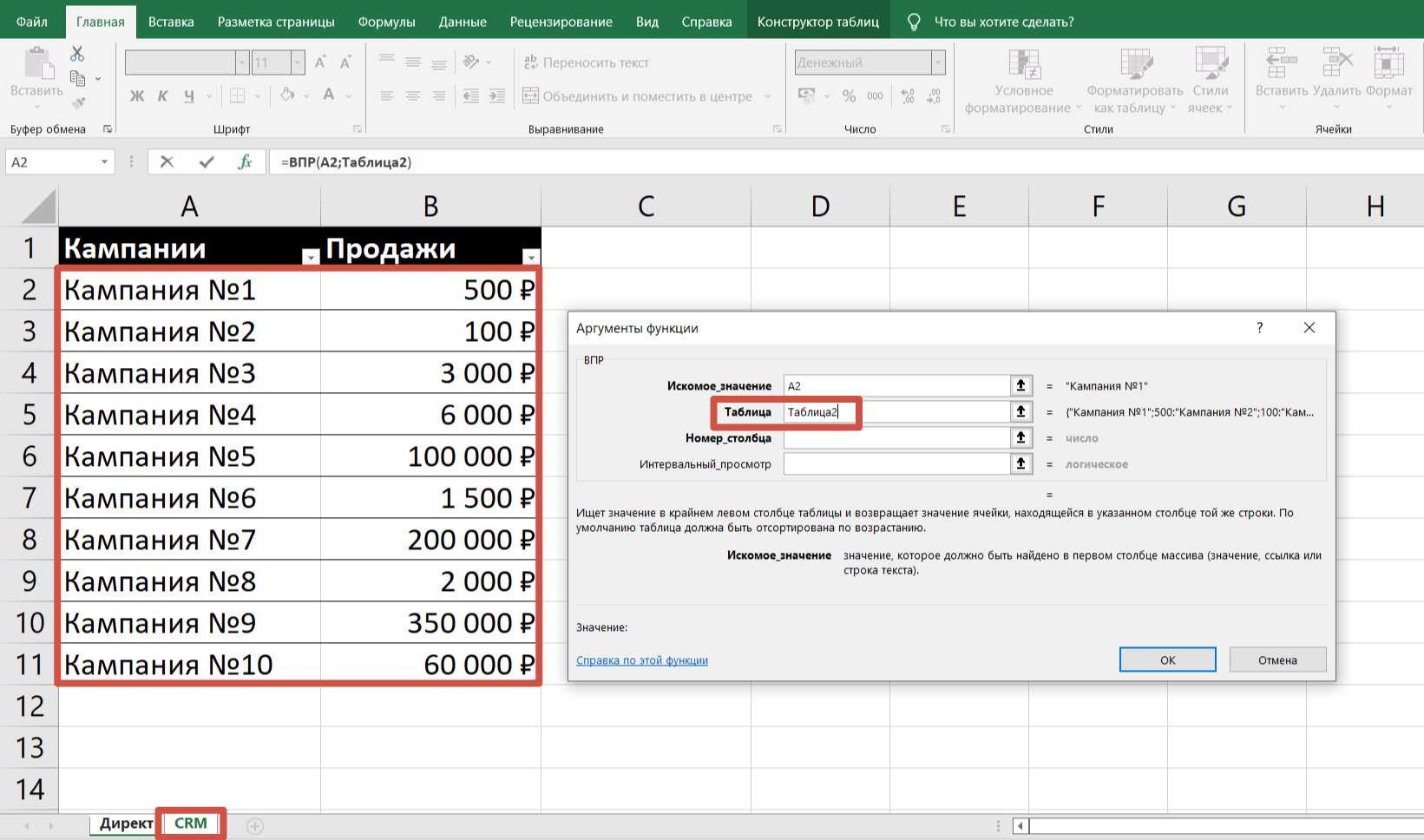The height and width of the screenshot is (840, 1424).
Task: Click the Вставить cells icon
Action: (1282, 64)
